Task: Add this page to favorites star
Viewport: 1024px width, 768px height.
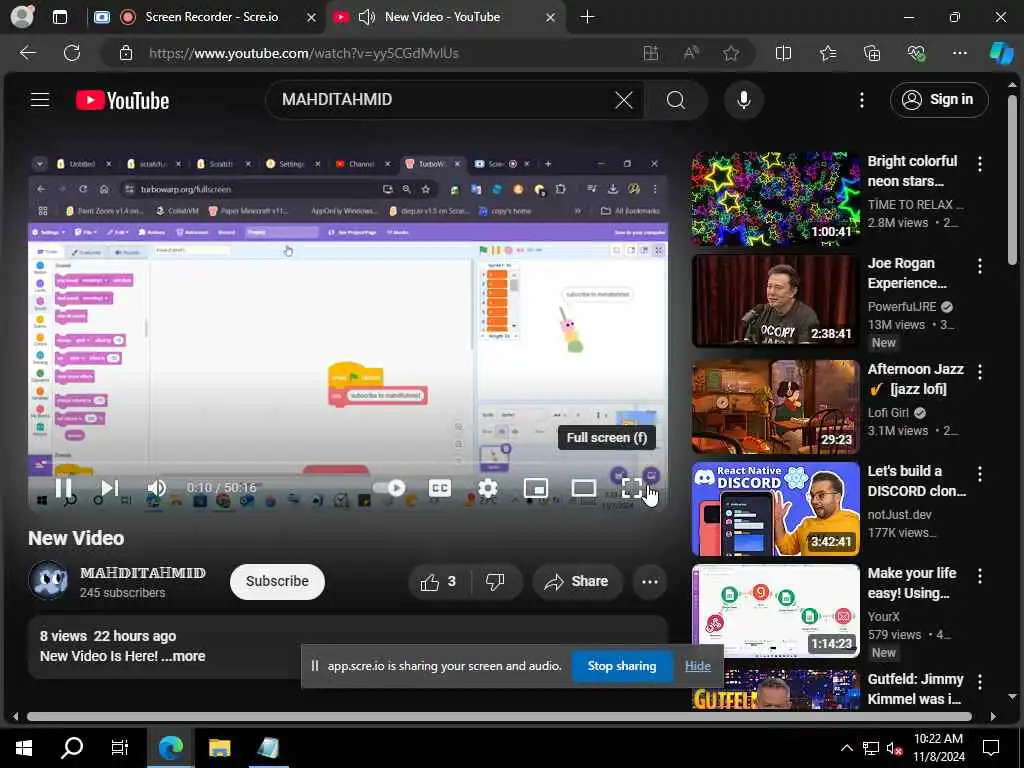Action: 731,53
